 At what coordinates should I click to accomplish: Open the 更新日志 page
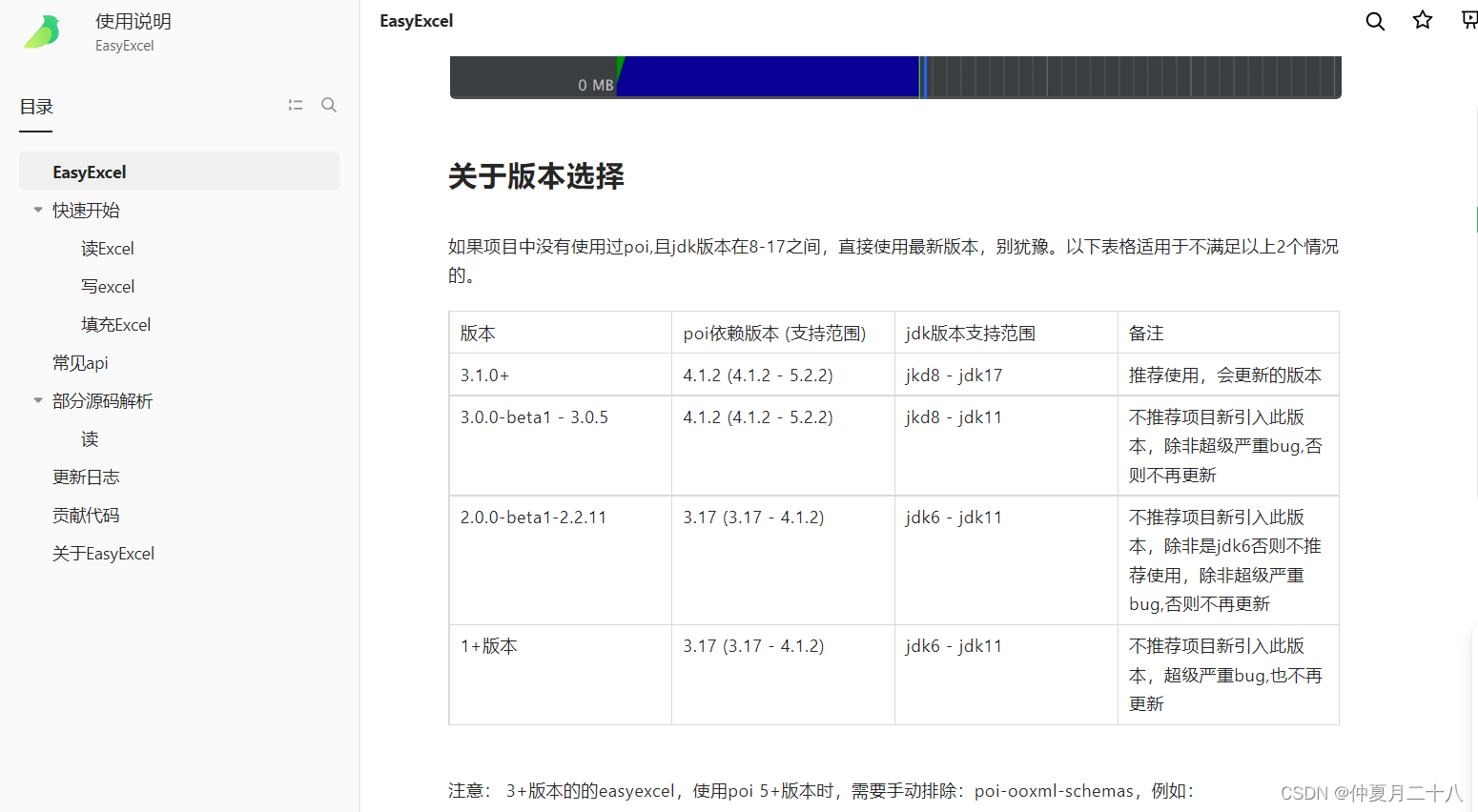[x=86, y=477]
